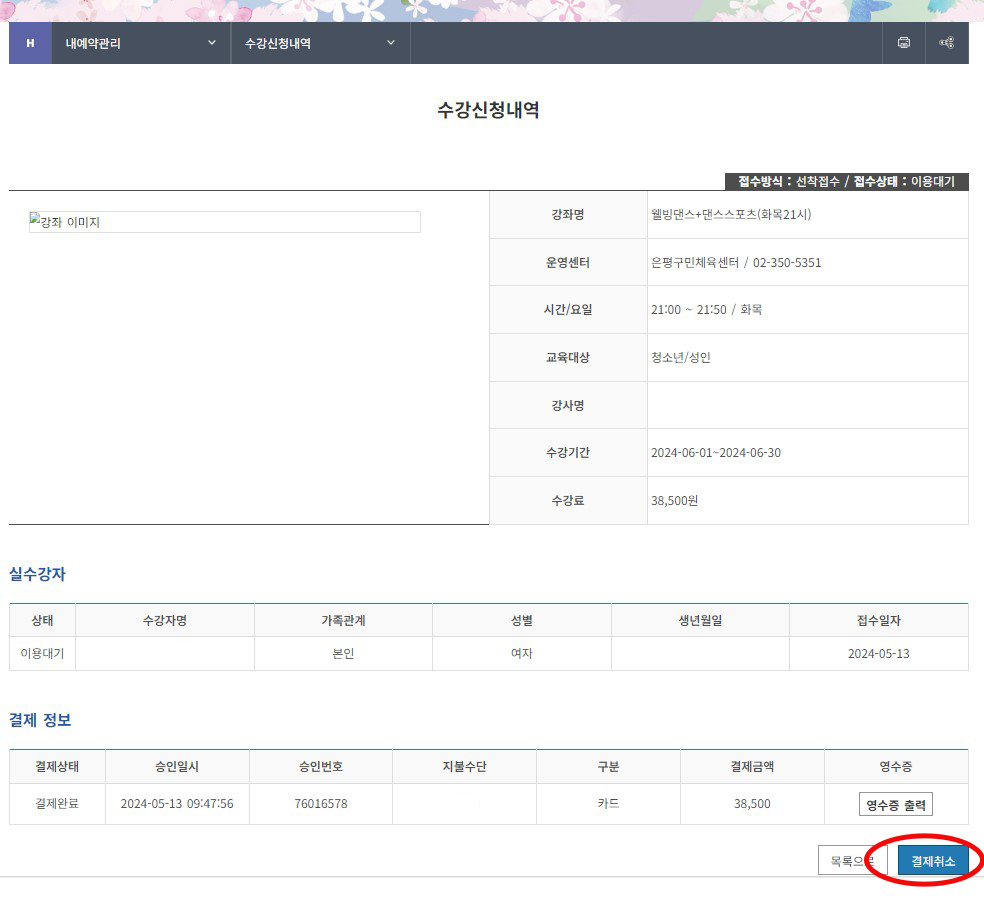This screenshot has height=900, width=984.
Task: Expand the 수강신청내역 dropdown chevron
Action: click(390, 43)
